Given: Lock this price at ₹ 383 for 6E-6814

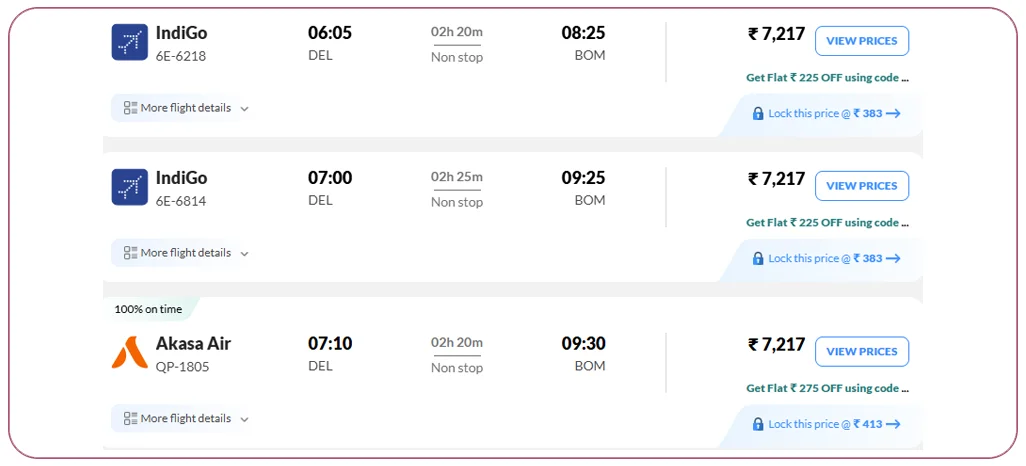Looking at the screenshot, I should point(827,259).
